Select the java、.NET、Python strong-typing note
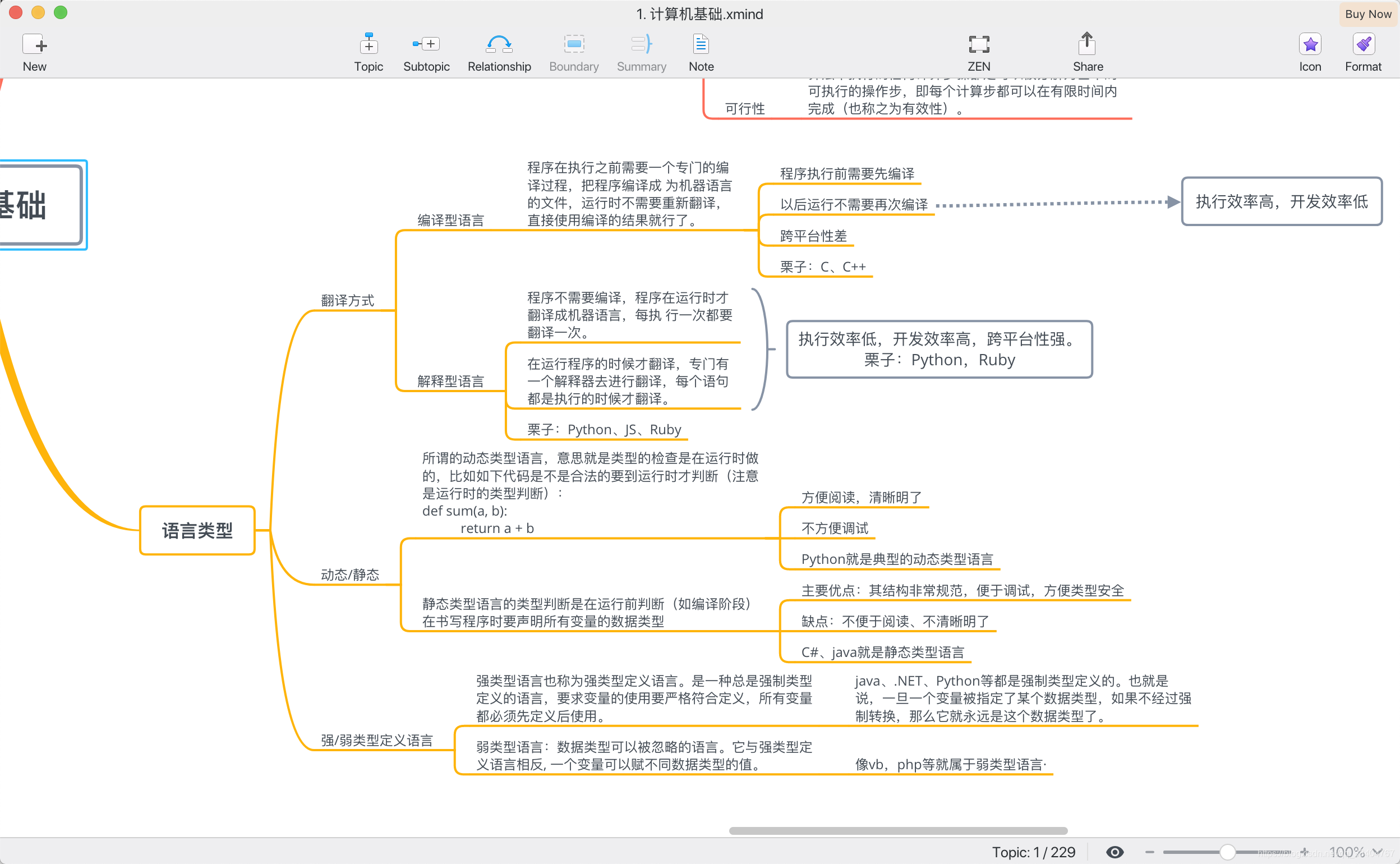Viewport: 1400px width, 864px height. [x=1023, y=698]
